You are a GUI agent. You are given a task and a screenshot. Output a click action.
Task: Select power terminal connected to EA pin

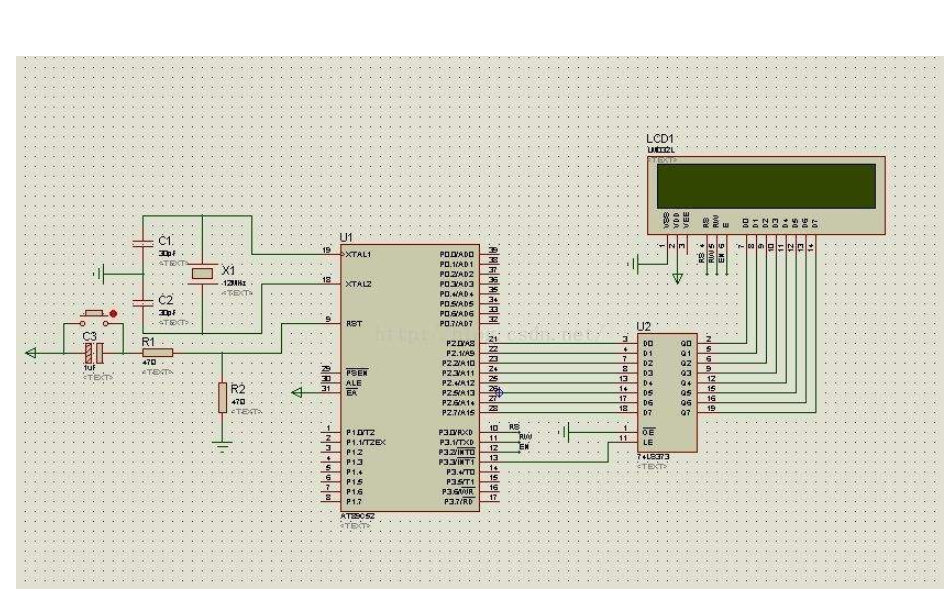coord(297,393)
